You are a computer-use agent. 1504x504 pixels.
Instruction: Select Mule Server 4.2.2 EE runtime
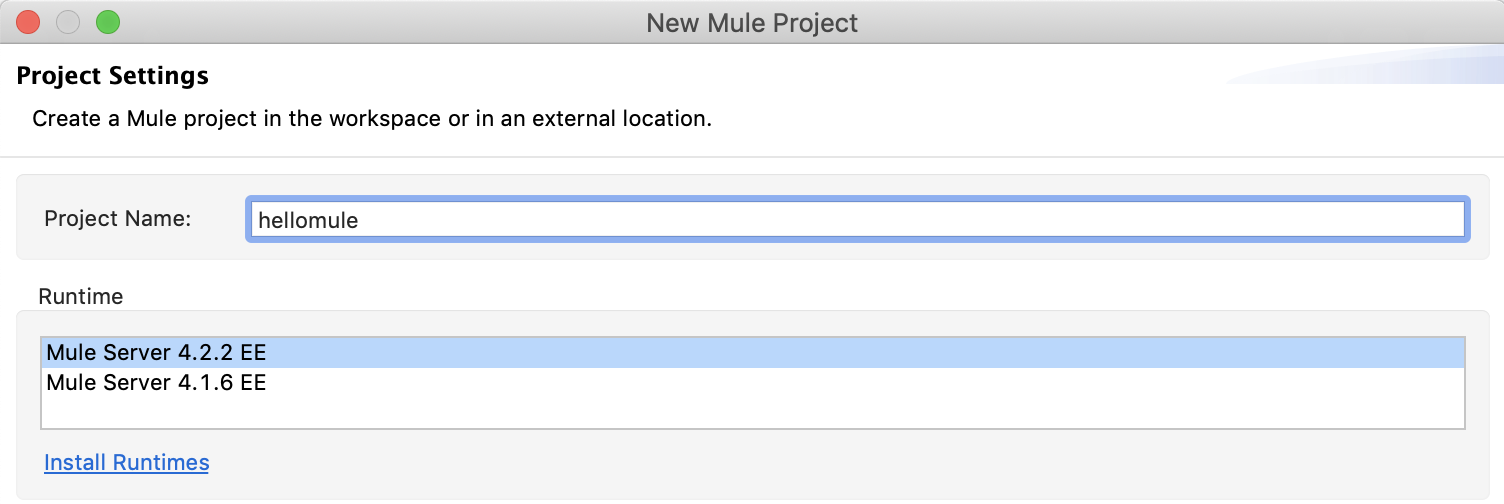156,352
